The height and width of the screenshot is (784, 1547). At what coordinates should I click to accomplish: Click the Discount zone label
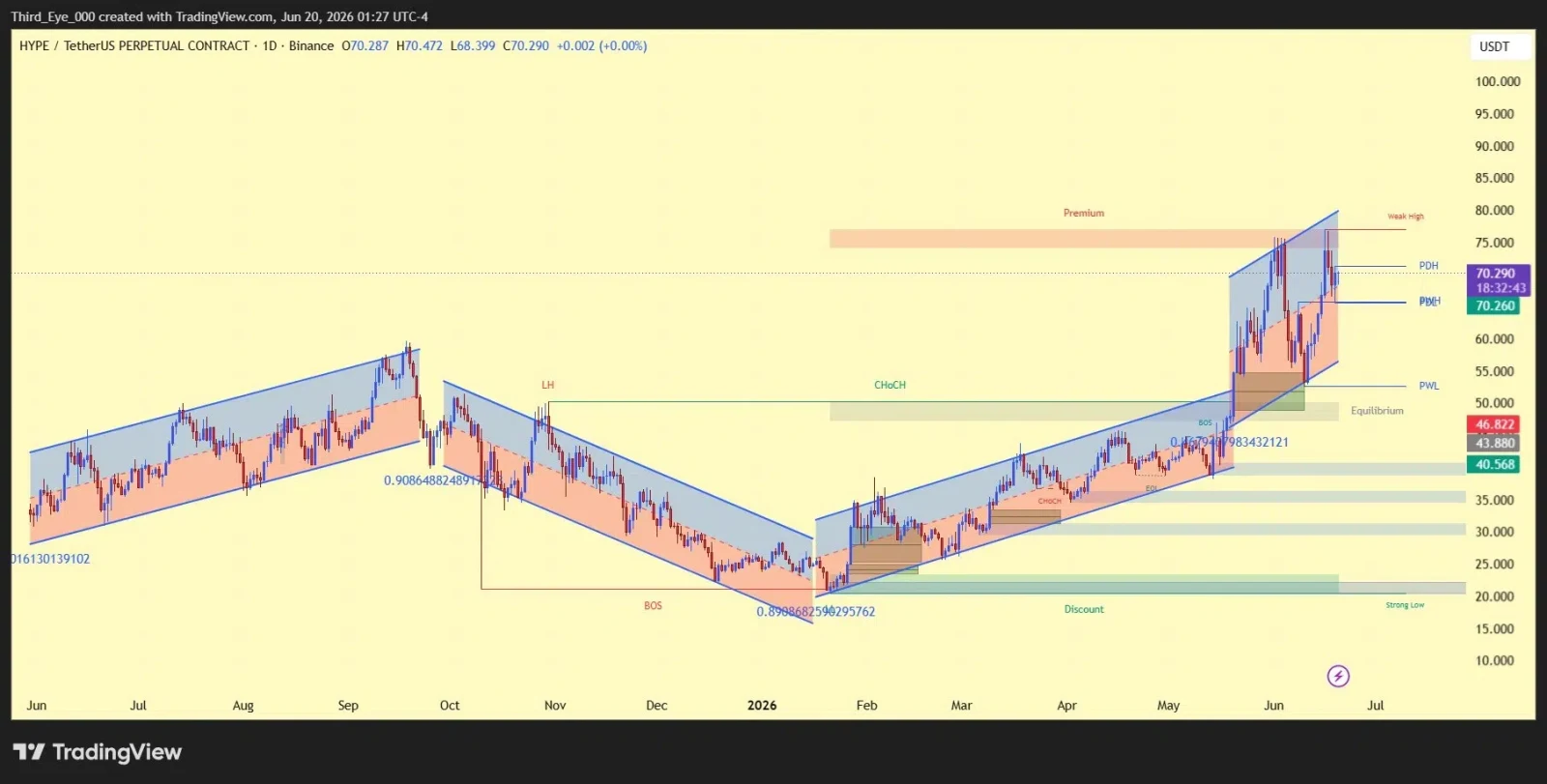(x=1084, y=609)
